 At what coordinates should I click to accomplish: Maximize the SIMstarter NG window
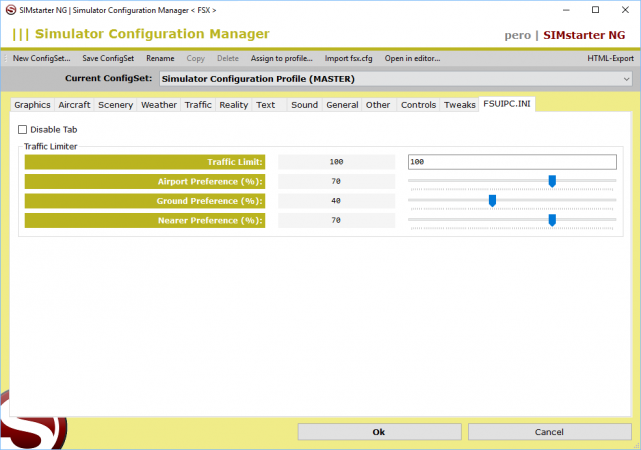pos(596,10)
